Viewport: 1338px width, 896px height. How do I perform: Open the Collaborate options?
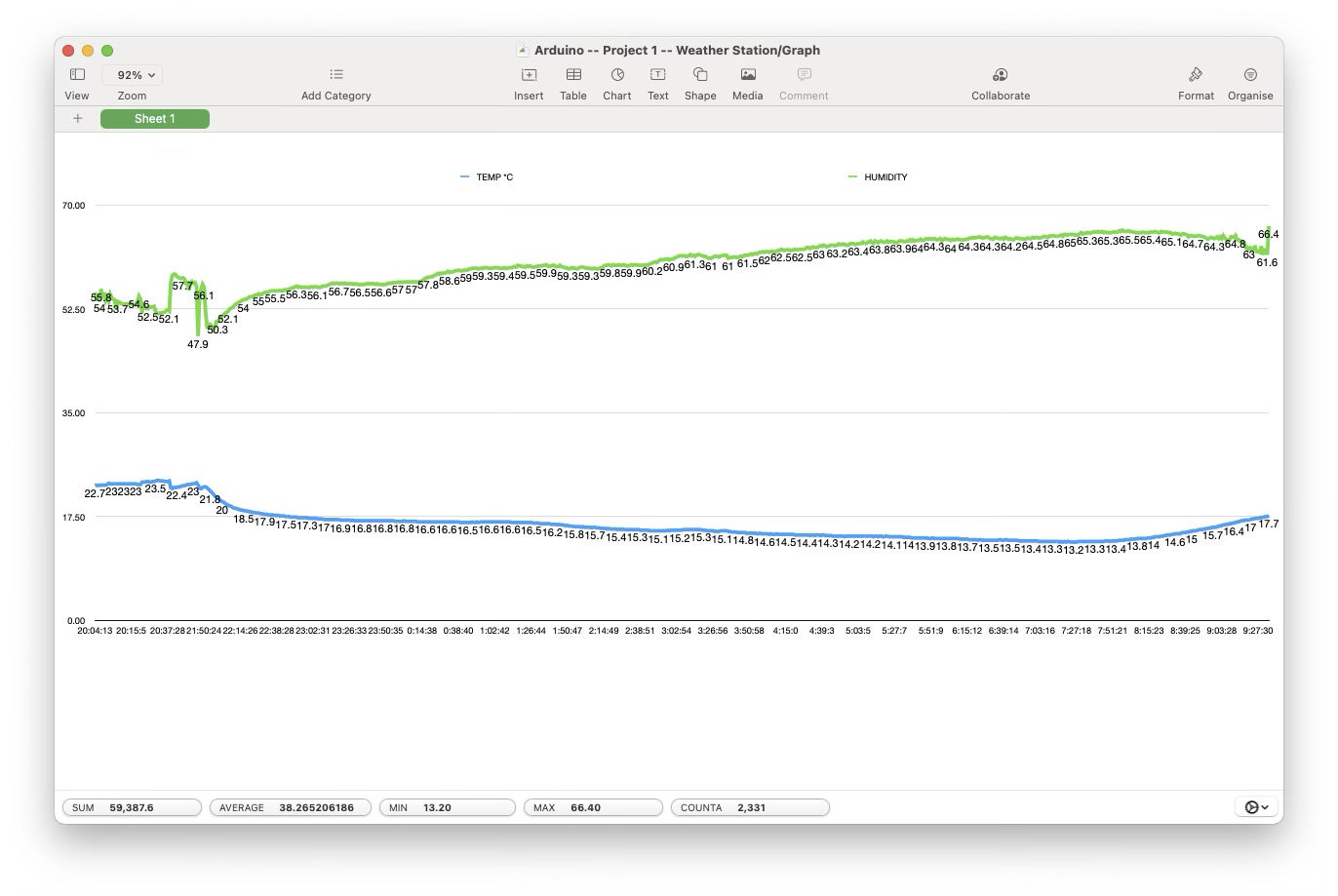click(1000, 75)
